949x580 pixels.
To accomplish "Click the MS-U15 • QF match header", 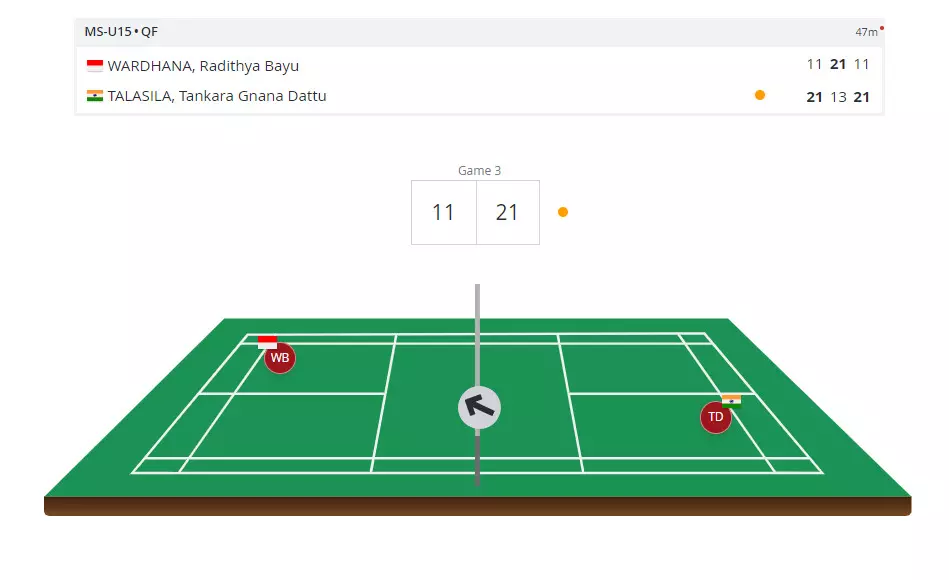I will point(121,31).
